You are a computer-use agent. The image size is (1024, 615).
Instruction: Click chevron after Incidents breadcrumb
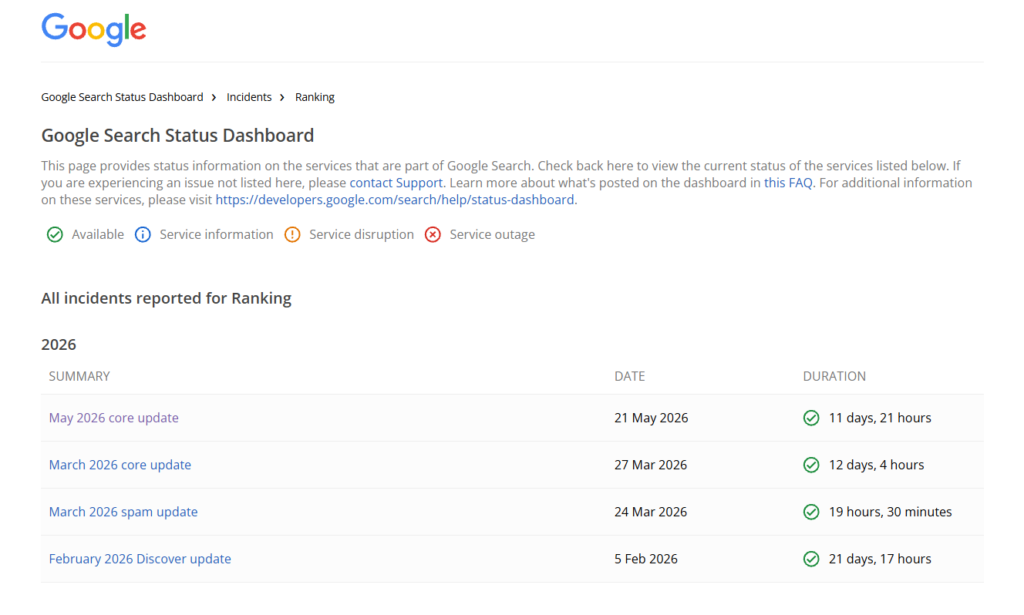point(282,97)
